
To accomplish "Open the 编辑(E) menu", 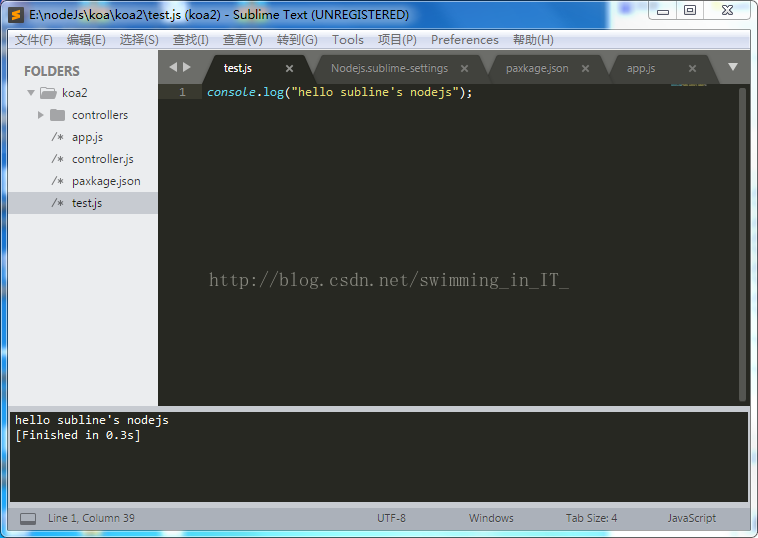I will tap(86, 40).
